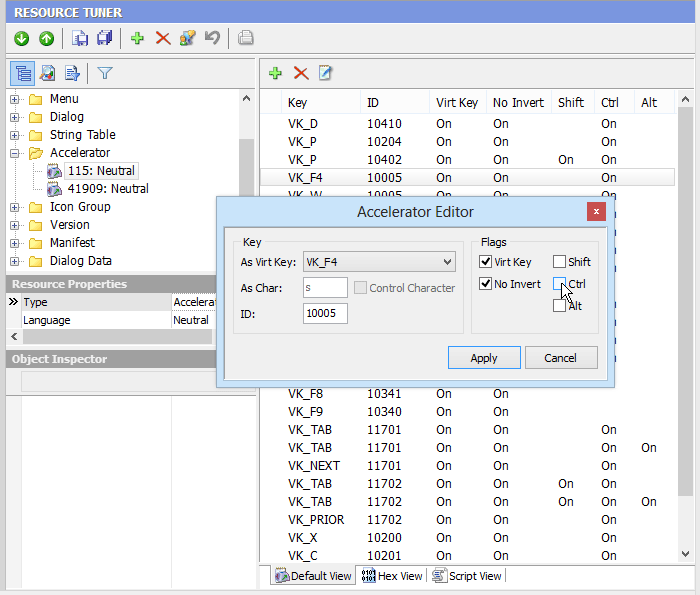Click the search resources magnifier icon

coord(47,73)
